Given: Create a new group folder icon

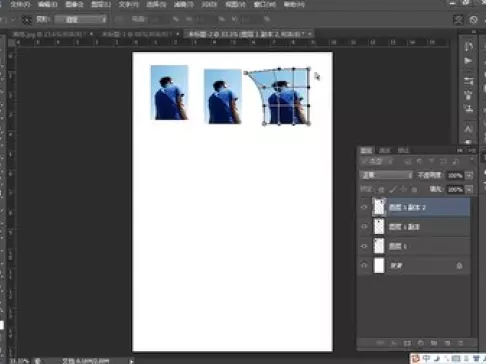Looking at the screenshot, I should click(x=434, y=343).
